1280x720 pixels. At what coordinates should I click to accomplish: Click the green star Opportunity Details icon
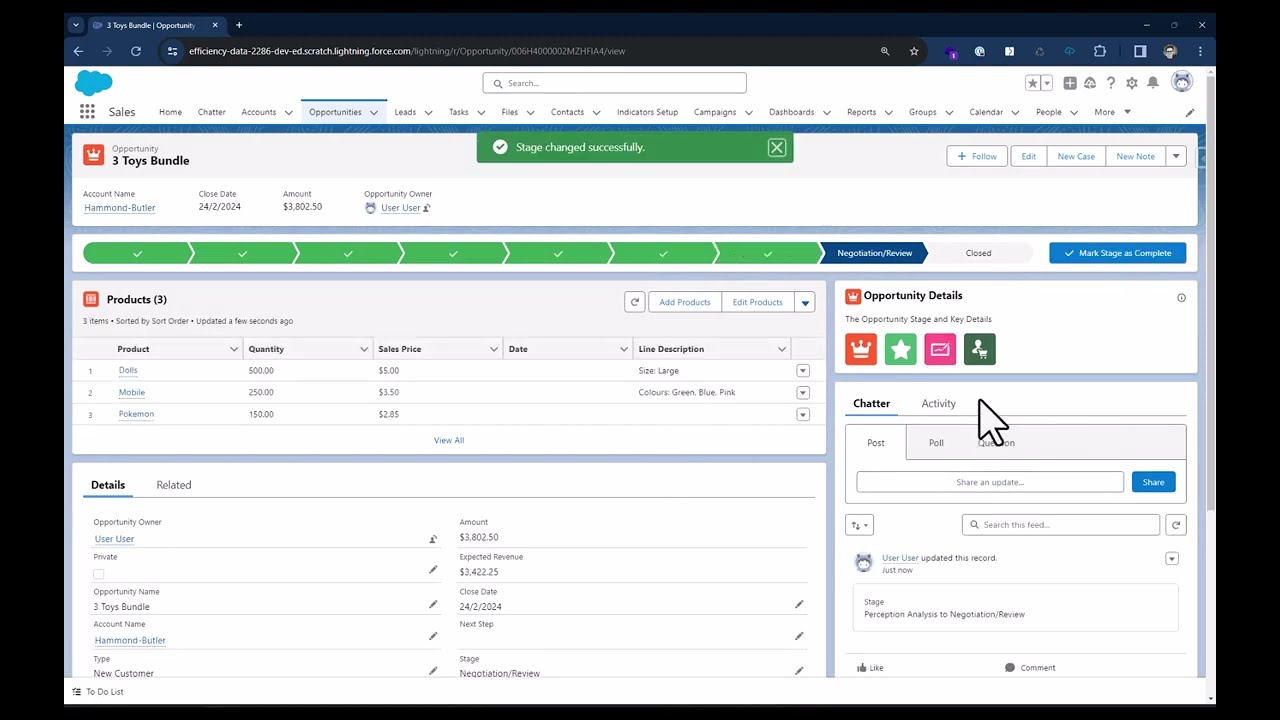tap(901, 349)
